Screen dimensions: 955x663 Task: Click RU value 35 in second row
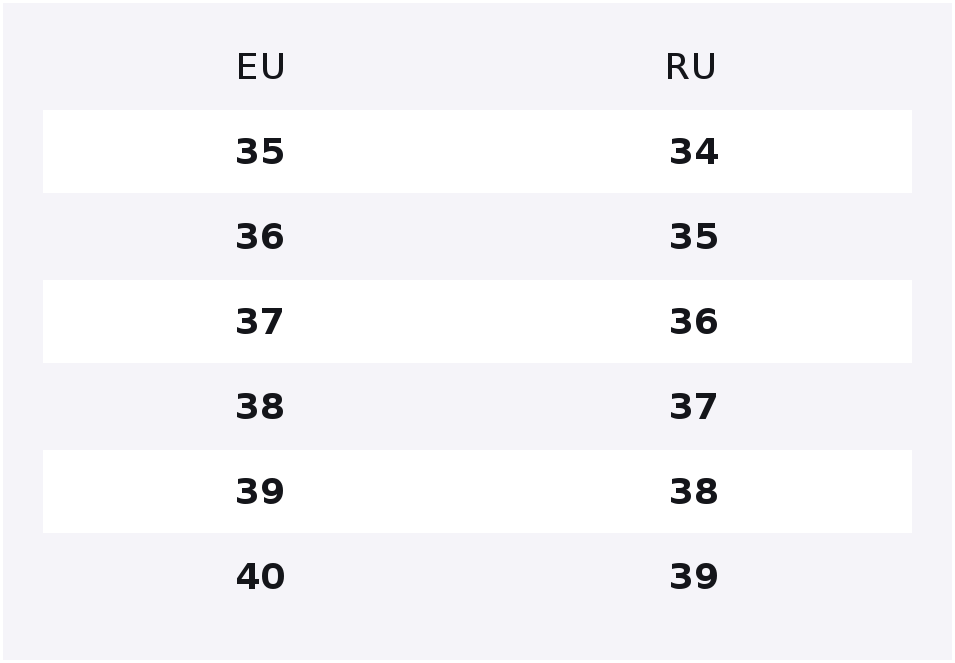click(694, 236)
